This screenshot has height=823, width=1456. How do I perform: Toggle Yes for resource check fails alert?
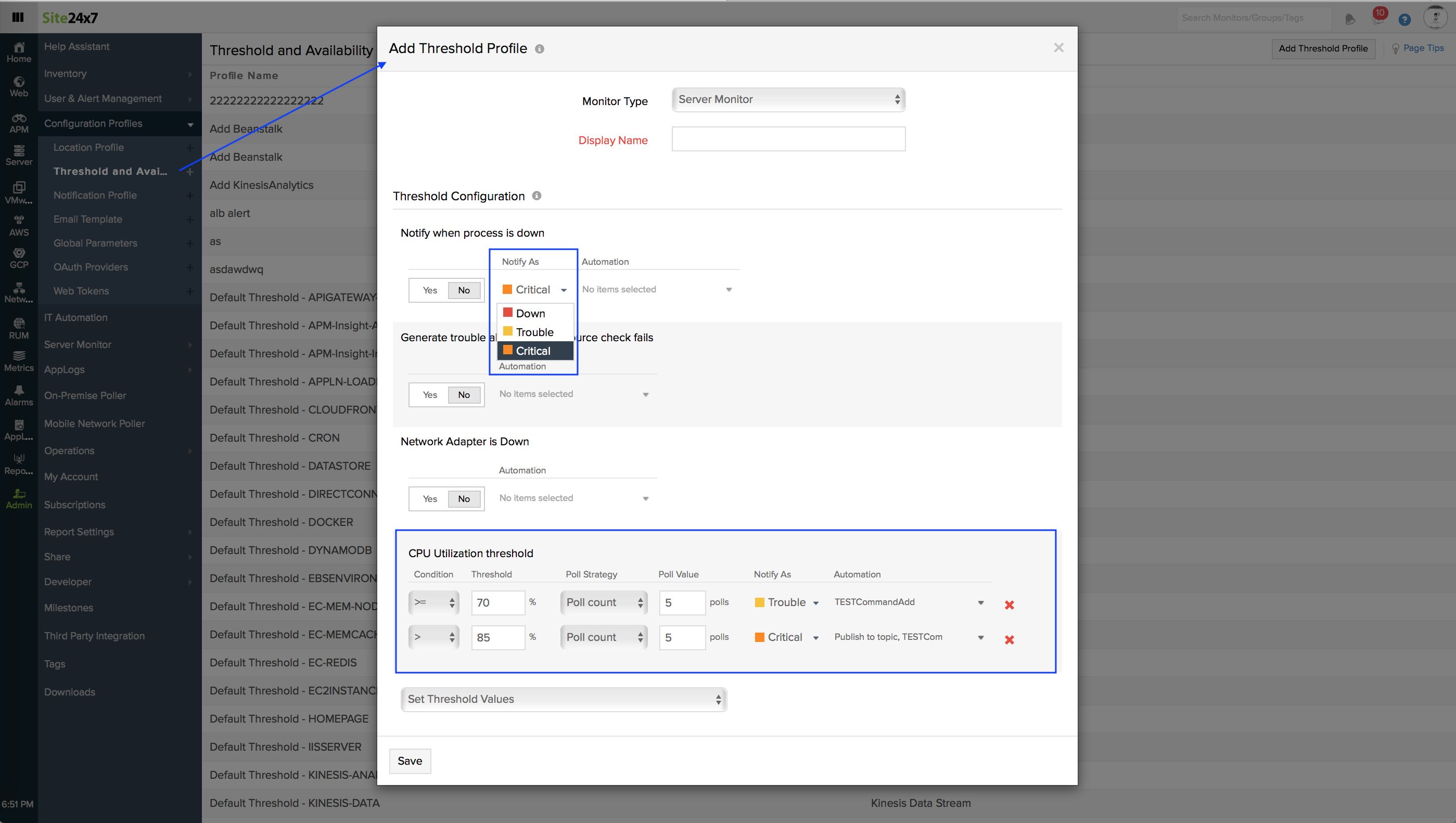tap(429, 394)
